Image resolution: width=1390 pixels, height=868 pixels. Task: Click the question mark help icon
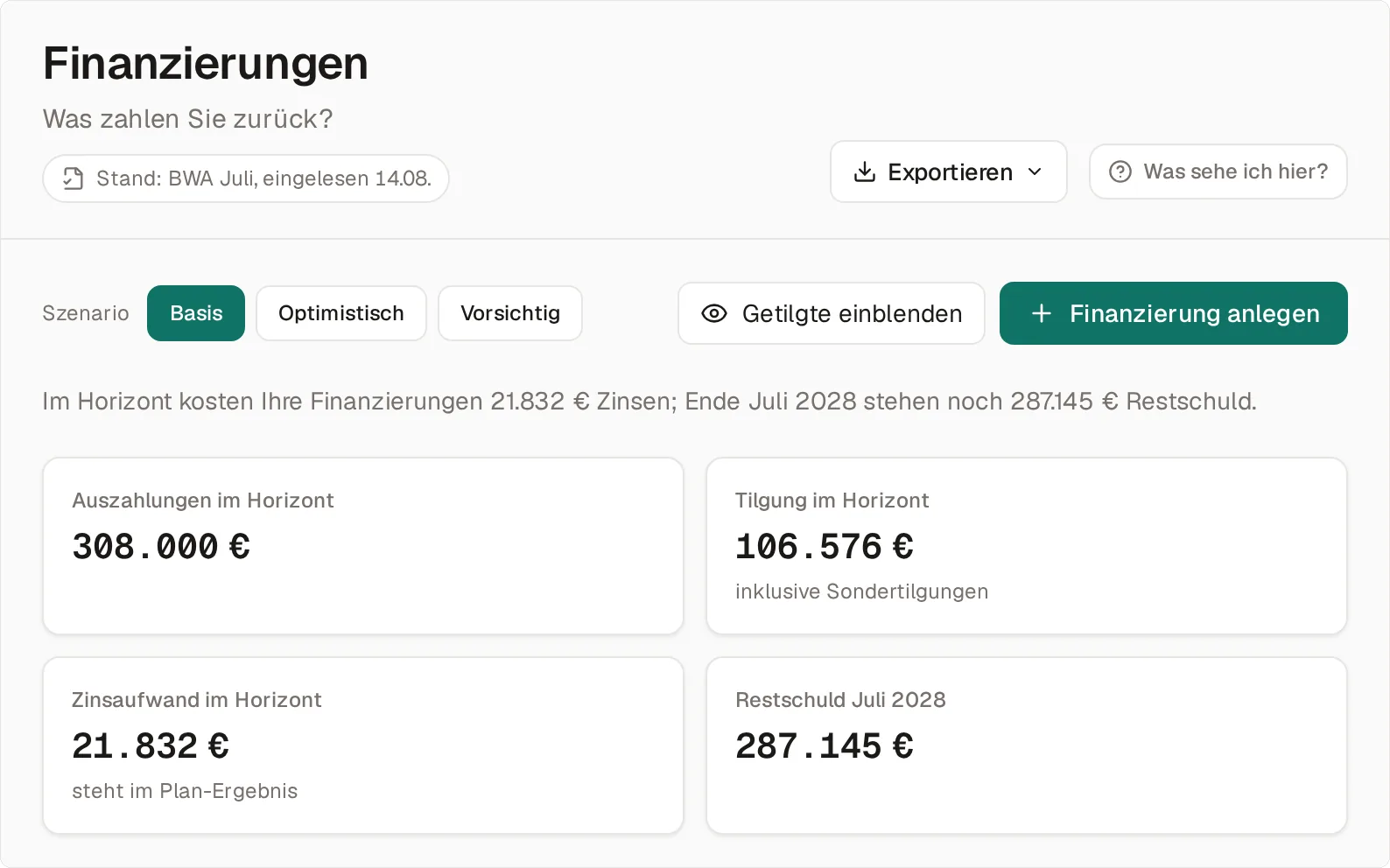click(1120, 171)
